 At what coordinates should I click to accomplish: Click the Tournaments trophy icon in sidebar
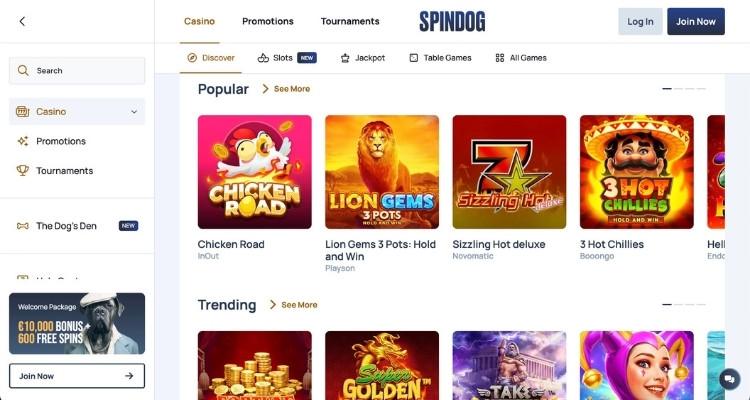(22, 170)
